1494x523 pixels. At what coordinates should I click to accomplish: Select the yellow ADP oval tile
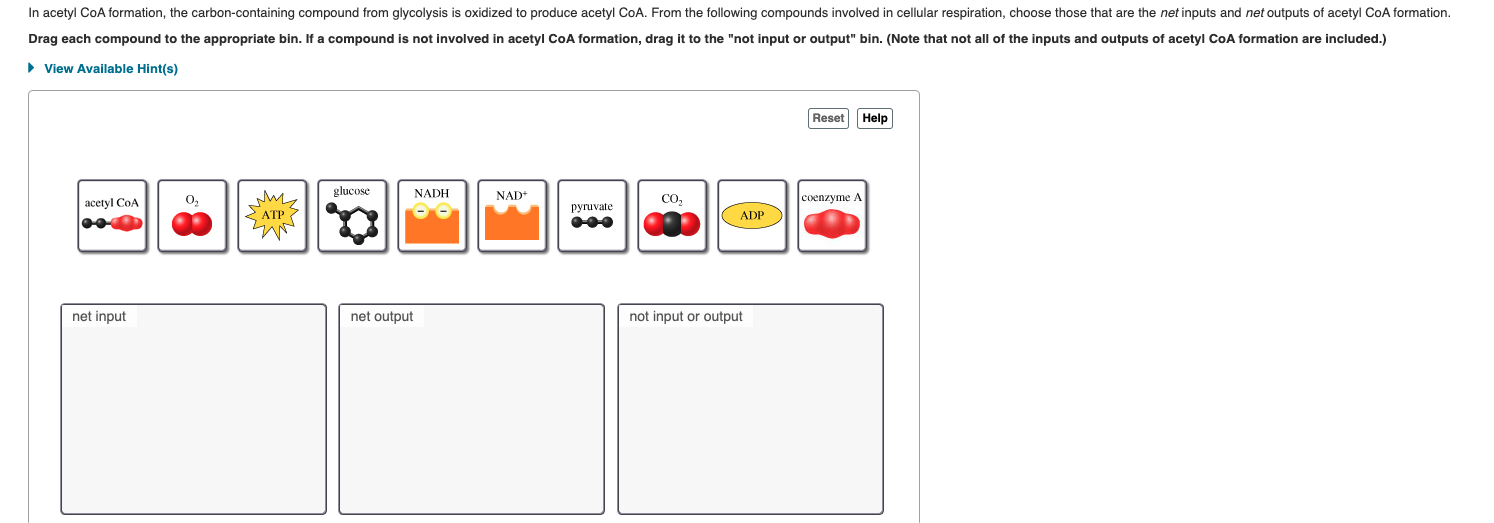click(752, 215)
